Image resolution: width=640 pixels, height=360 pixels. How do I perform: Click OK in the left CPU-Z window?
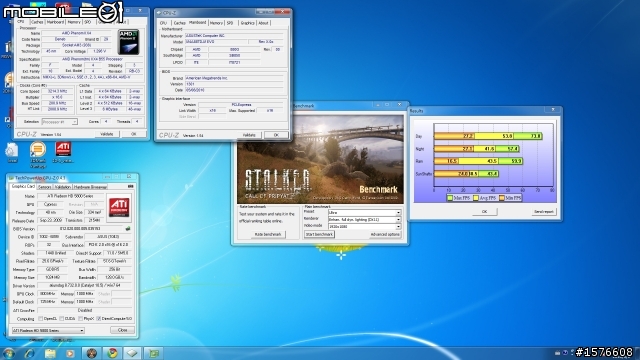tap(133, 134)
